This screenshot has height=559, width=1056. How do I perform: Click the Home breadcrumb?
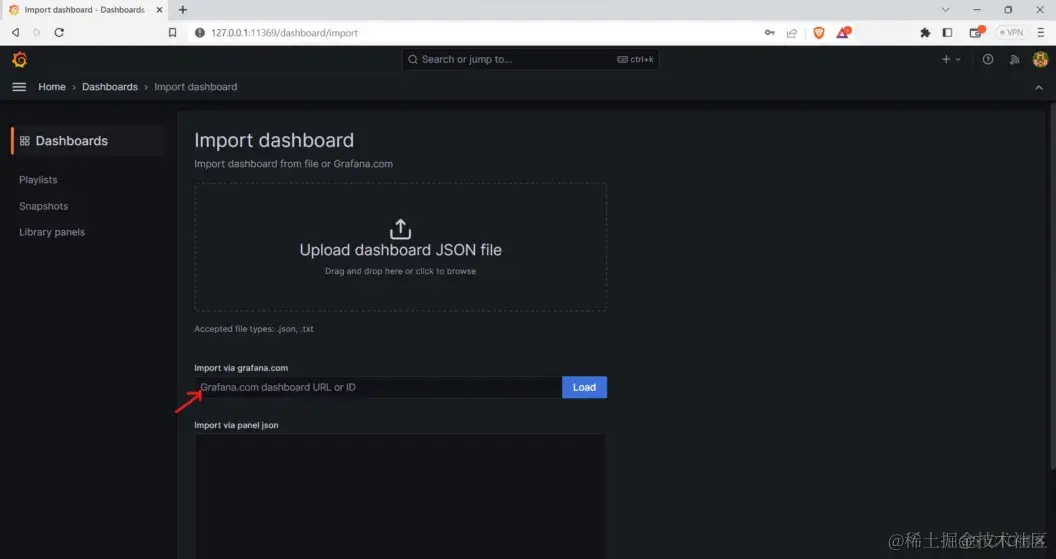(52, 87)
